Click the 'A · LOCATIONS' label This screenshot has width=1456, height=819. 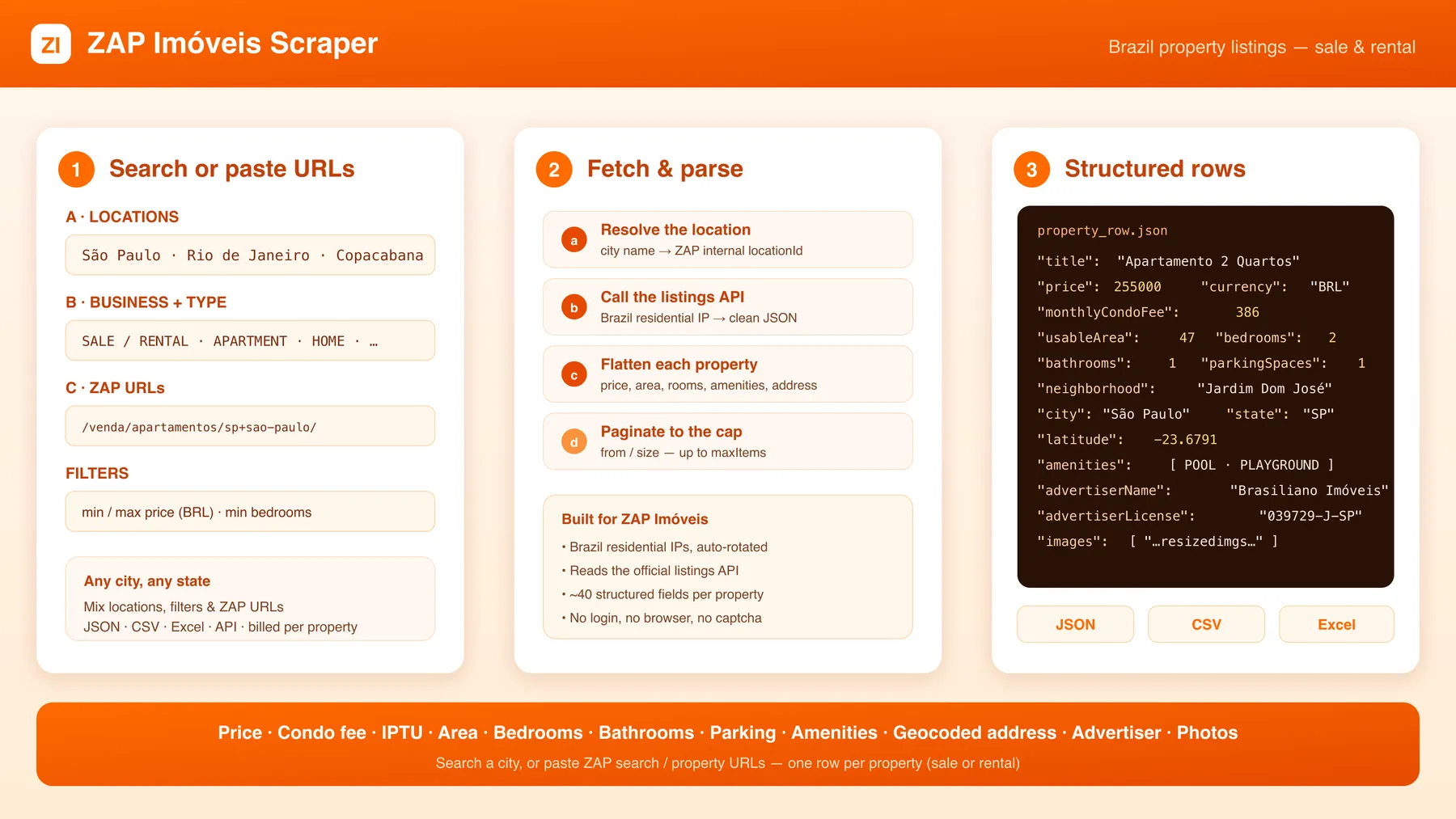[x=122, y=217]
